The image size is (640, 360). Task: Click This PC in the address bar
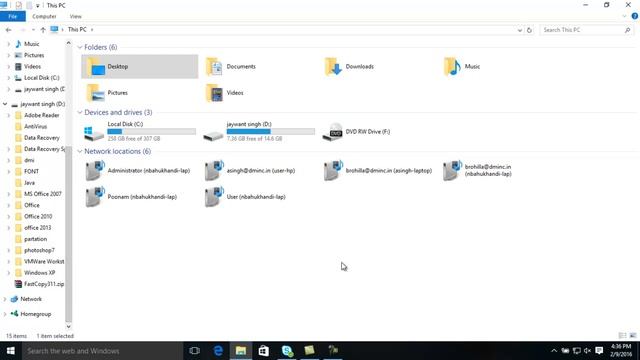77,30
